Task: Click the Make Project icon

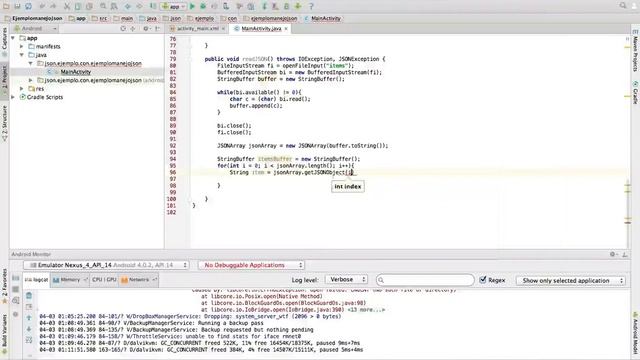Action: click(153, 6)
